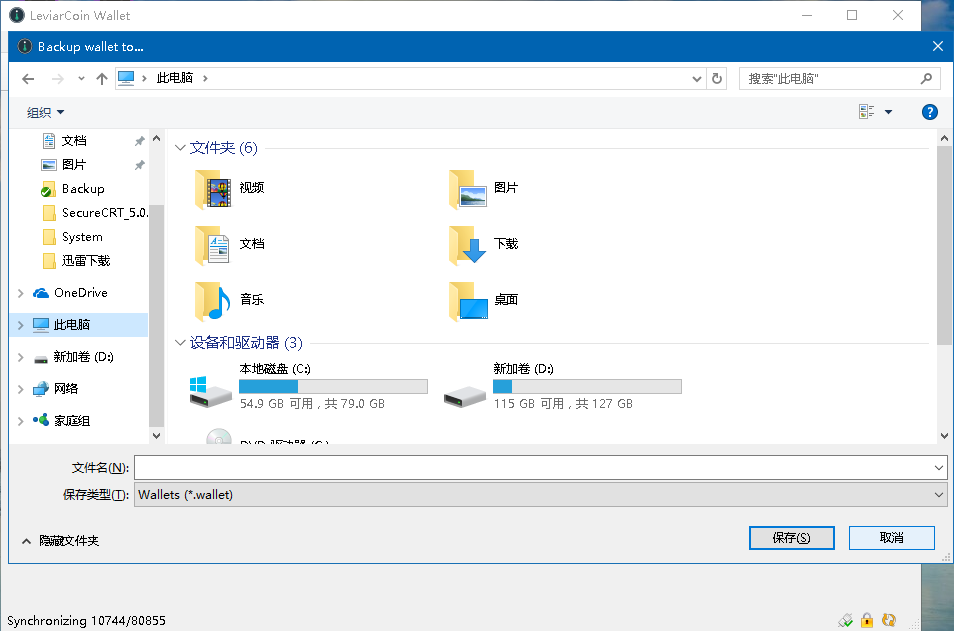954x631 pixels.
Task: Open the file name history dropdown
Action: (939, 468)
